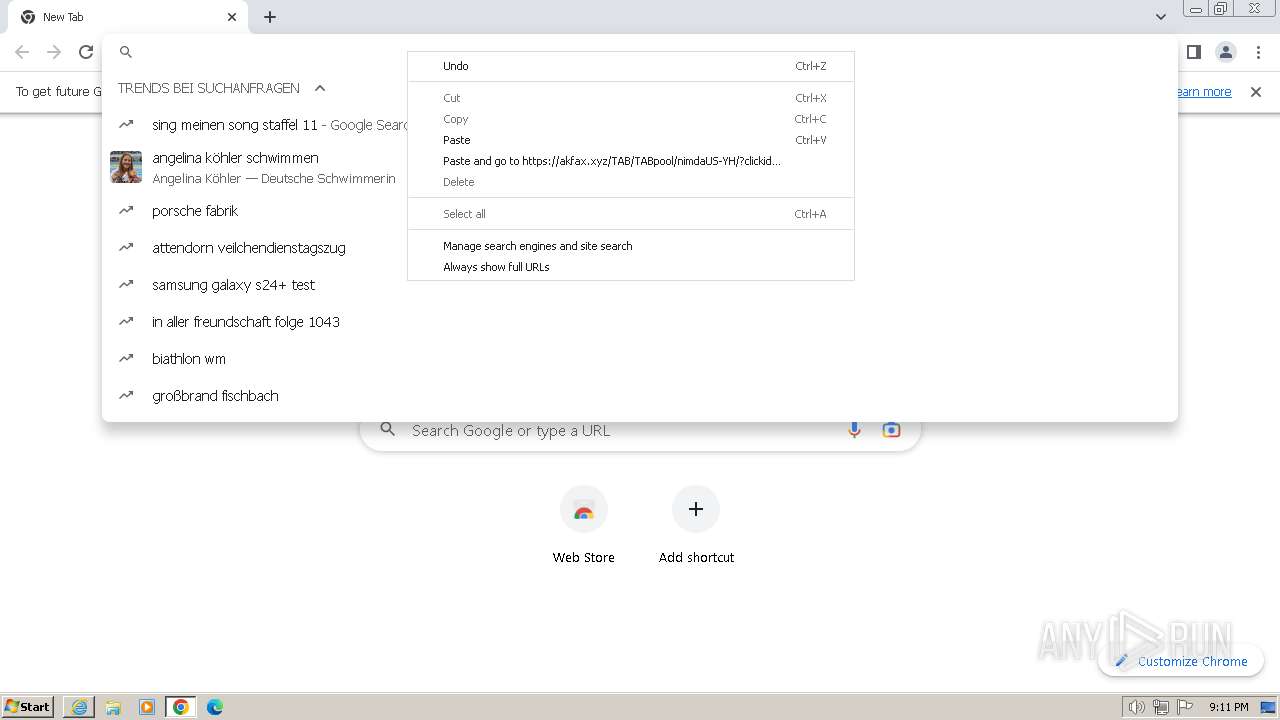Click the 9:11 PM system clock

coord(1228,707)
